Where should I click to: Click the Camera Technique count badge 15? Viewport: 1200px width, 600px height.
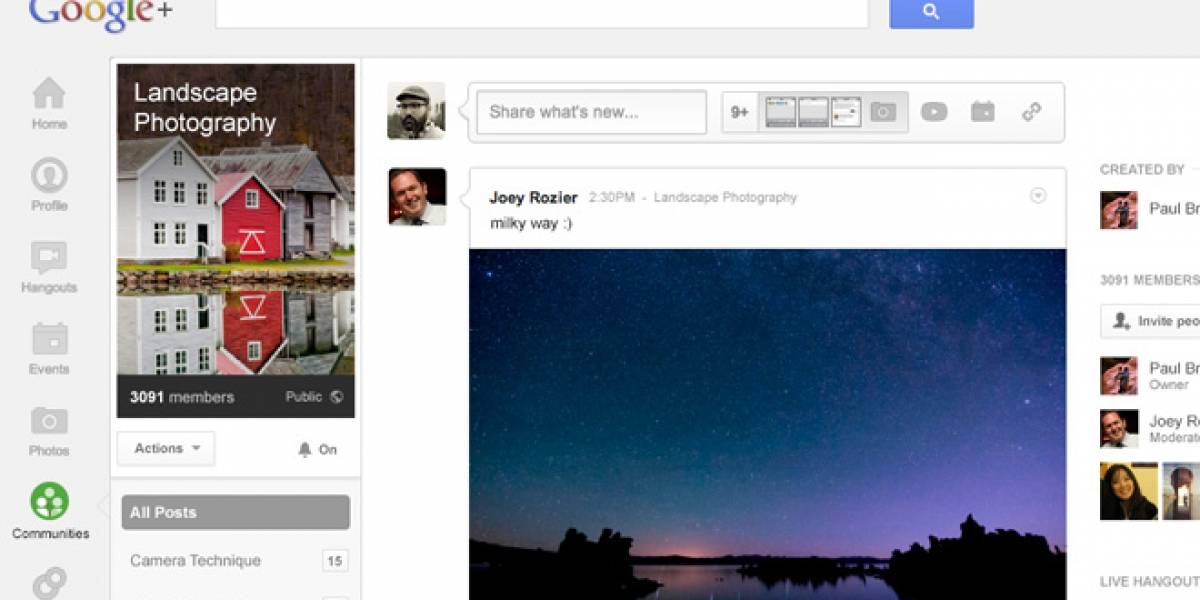pyautogui.click(x=335, y=561)
